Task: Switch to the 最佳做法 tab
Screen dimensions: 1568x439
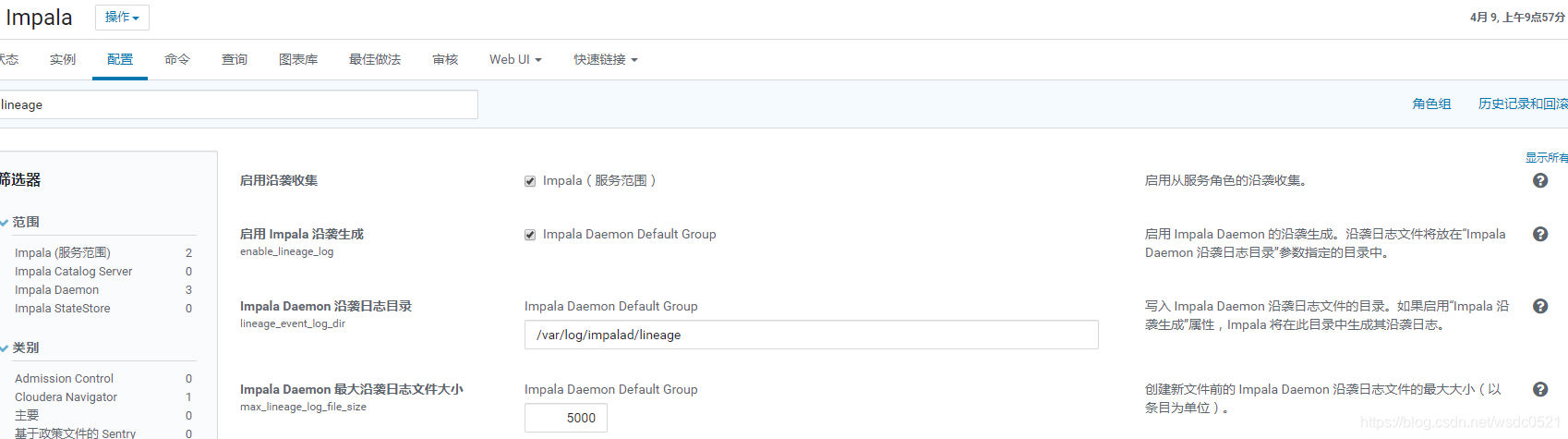Action: (x=375, y=59)
